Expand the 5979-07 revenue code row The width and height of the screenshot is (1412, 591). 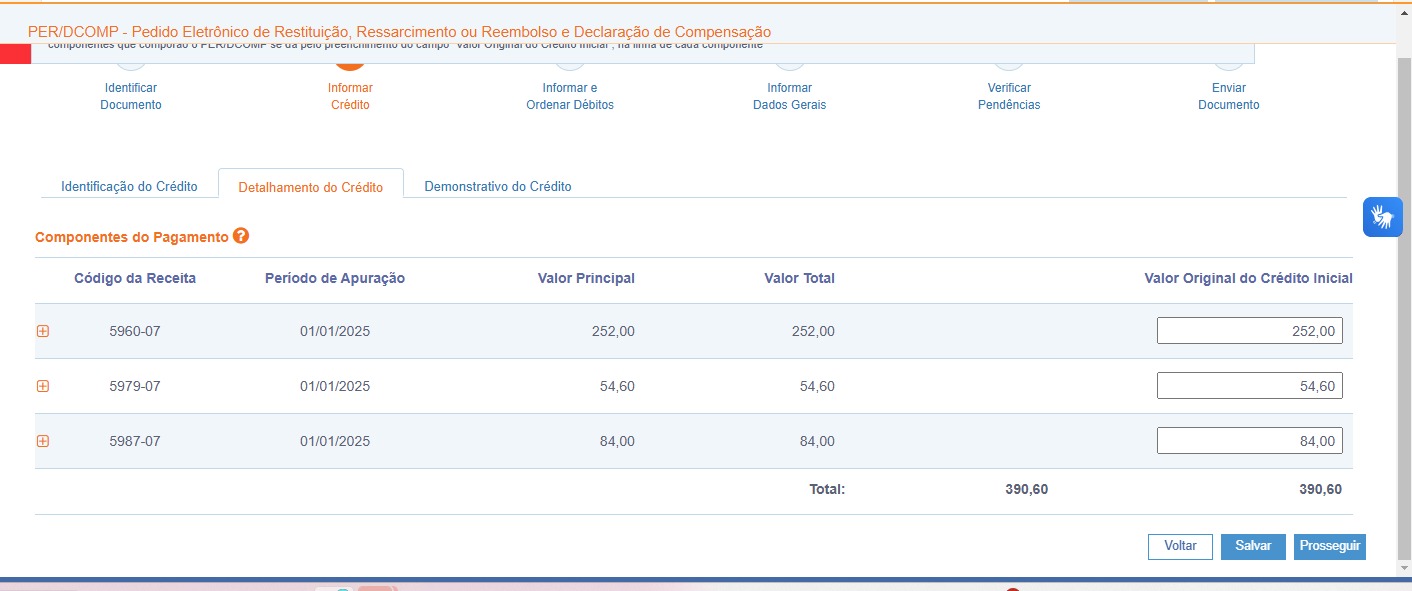point(43,386)
